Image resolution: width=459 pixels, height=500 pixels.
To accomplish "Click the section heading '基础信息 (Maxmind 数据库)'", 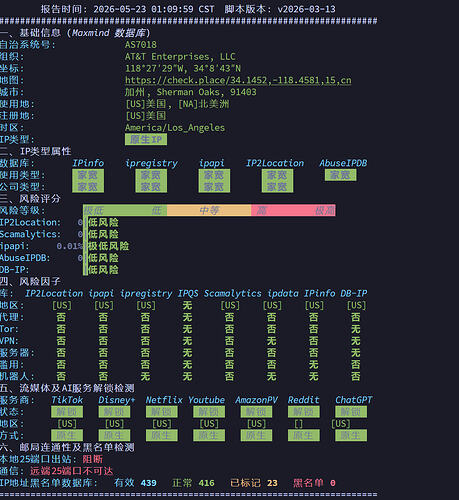I will 85,33.
